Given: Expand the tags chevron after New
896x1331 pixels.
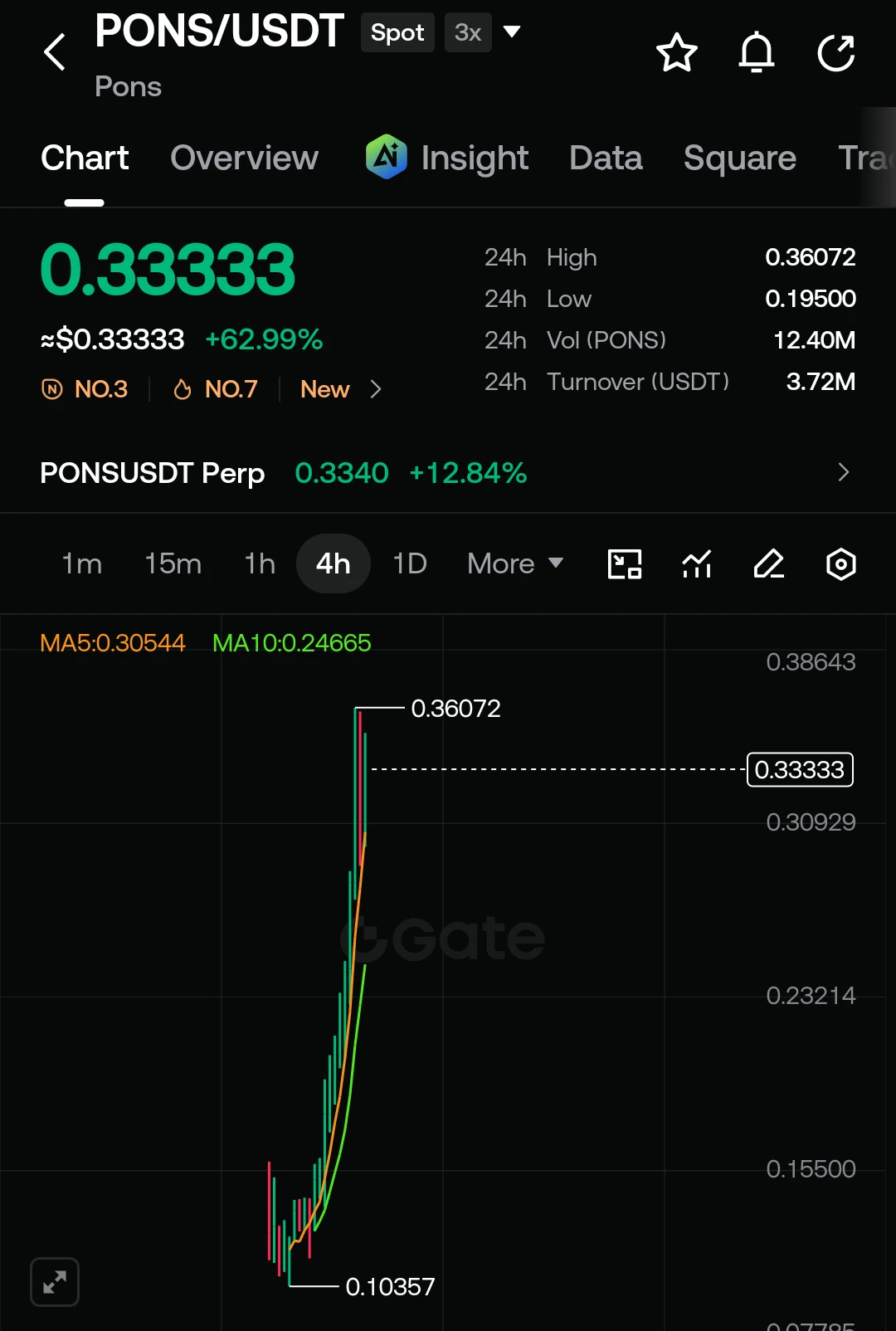Looking at the screenshot, I should point(376,389).
